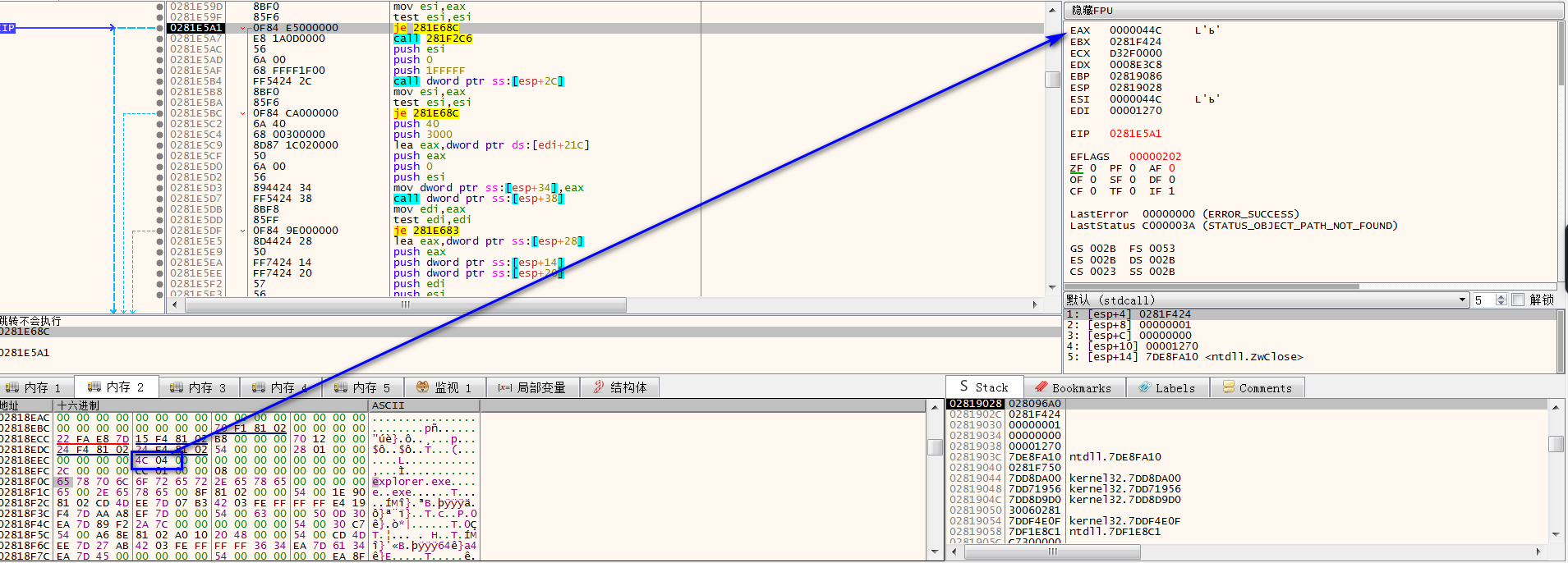1568x563 pixels.
Task: Switch to the 内存 1 tab
Action: (x=34, y=387)
